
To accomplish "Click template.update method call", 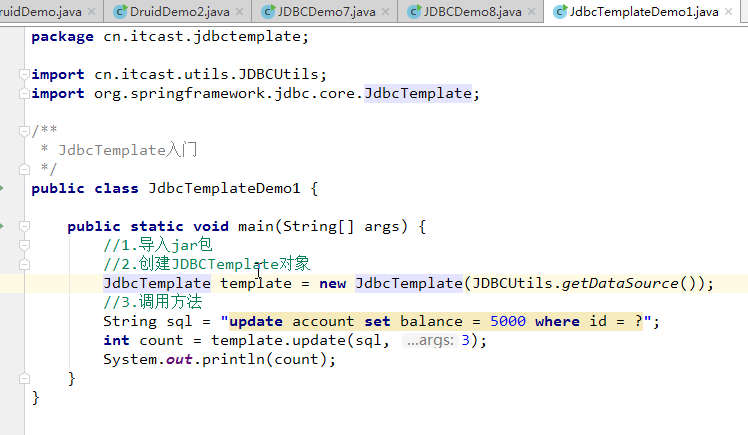I will pyautogui.click(x=279, y=341).
